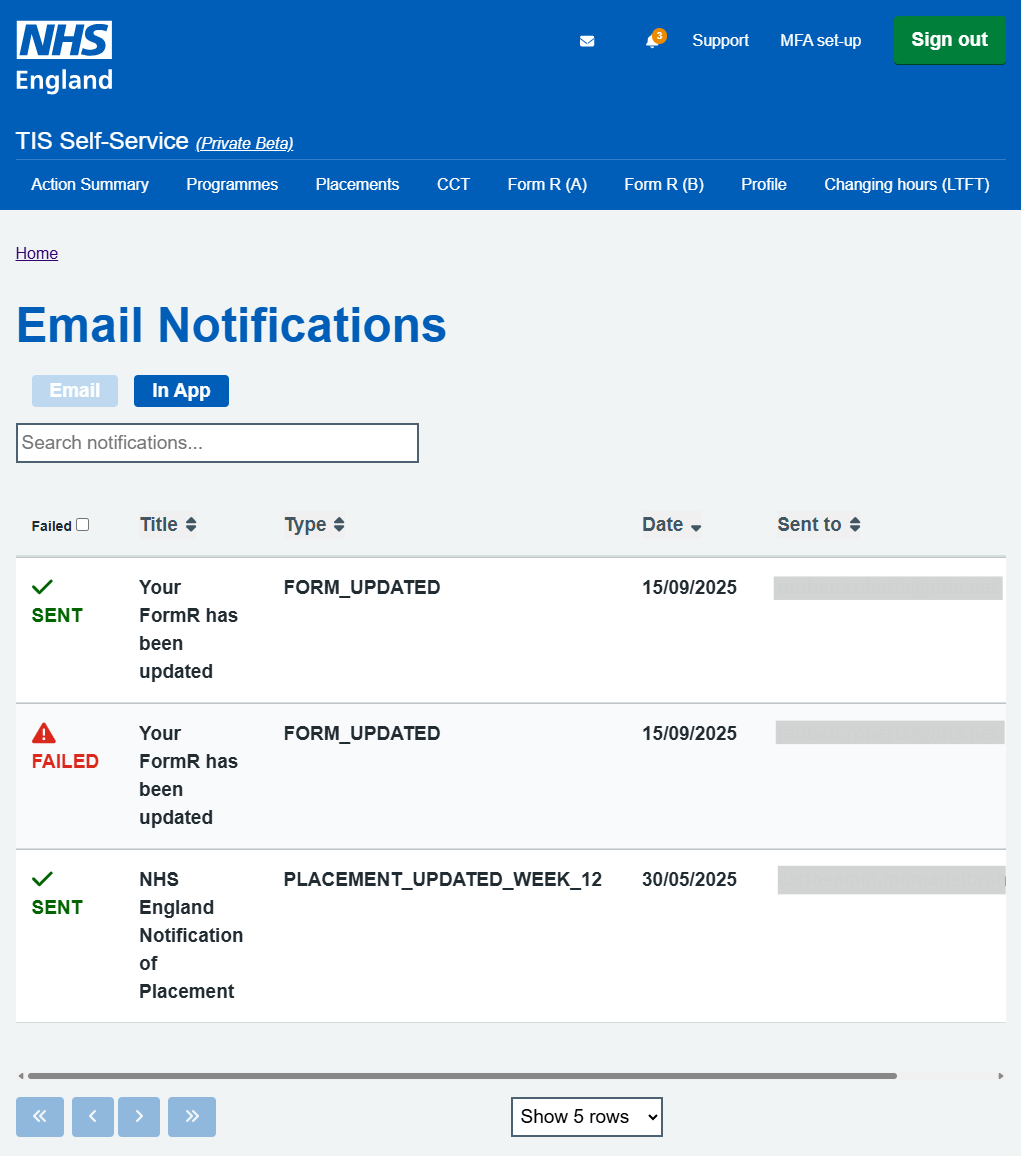The image size is (1021, 1156).
Task: Follow the Home breadcrumb link
Action: point(37,253)
